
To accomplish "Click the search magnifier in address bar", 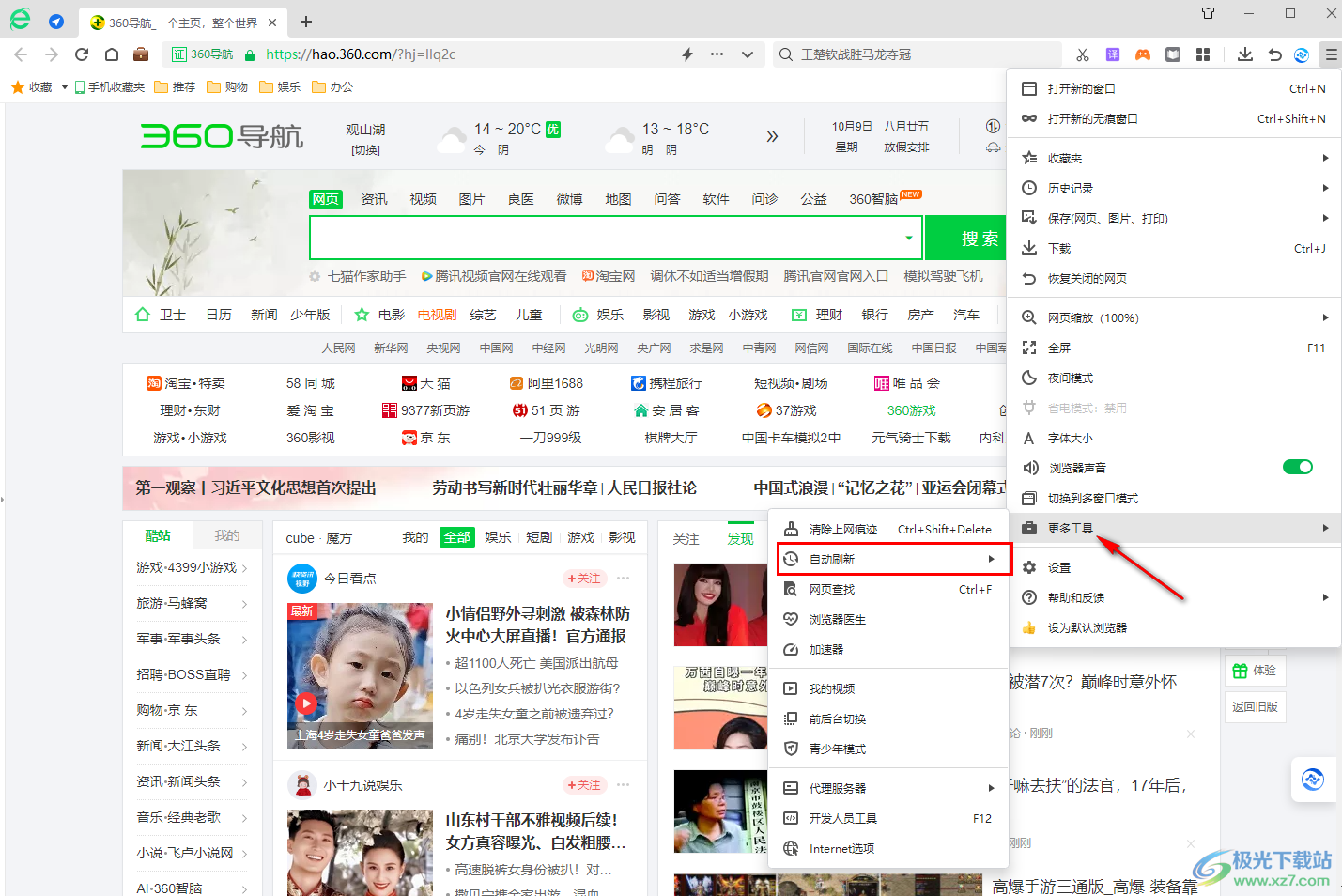I will click(786, 54).
